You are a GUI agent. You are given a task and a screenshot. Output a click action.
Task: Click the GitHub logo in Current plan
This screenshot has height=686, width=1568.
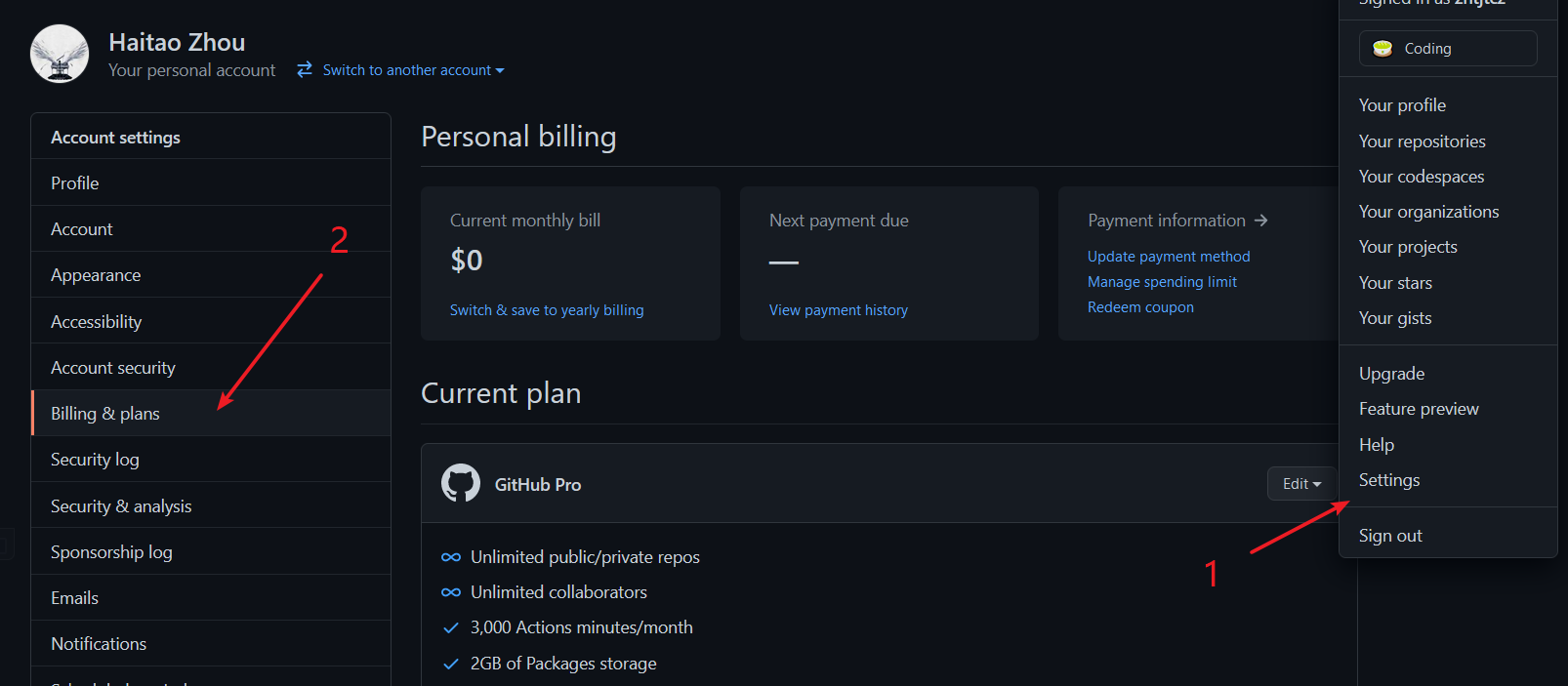(461, 483)
